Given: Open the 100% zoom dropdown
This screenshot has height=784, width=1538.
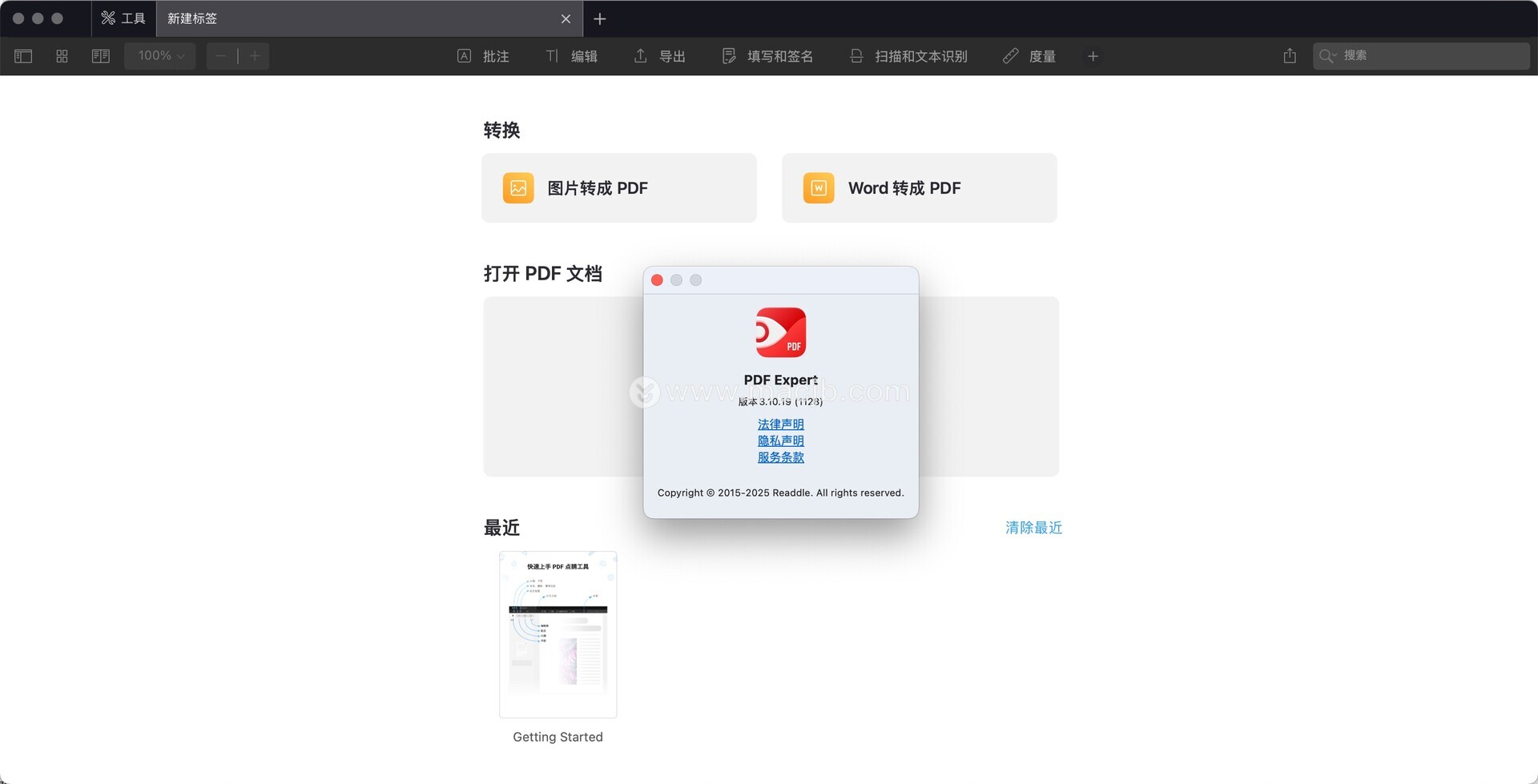Looking at the screenshot, I should (x=160, y=56).
